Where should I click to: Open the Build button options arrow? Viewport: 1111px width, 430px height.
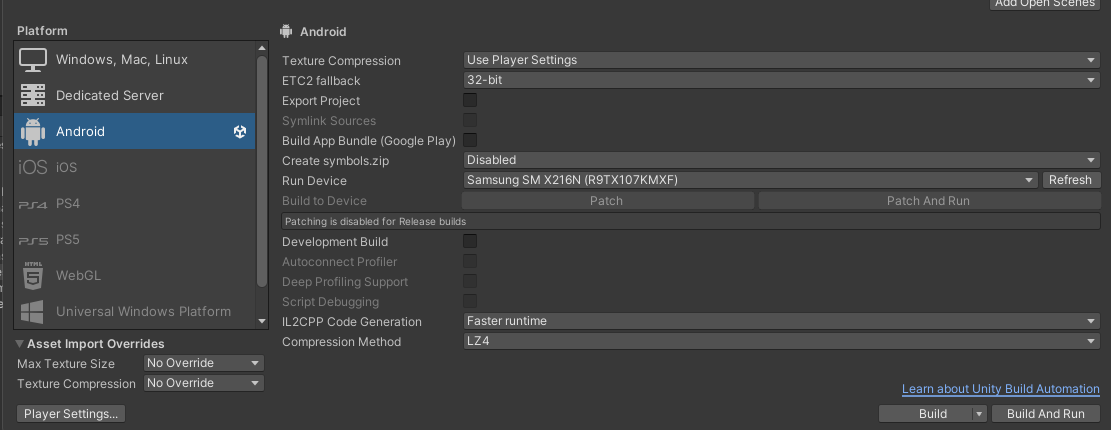click(979, 414)
